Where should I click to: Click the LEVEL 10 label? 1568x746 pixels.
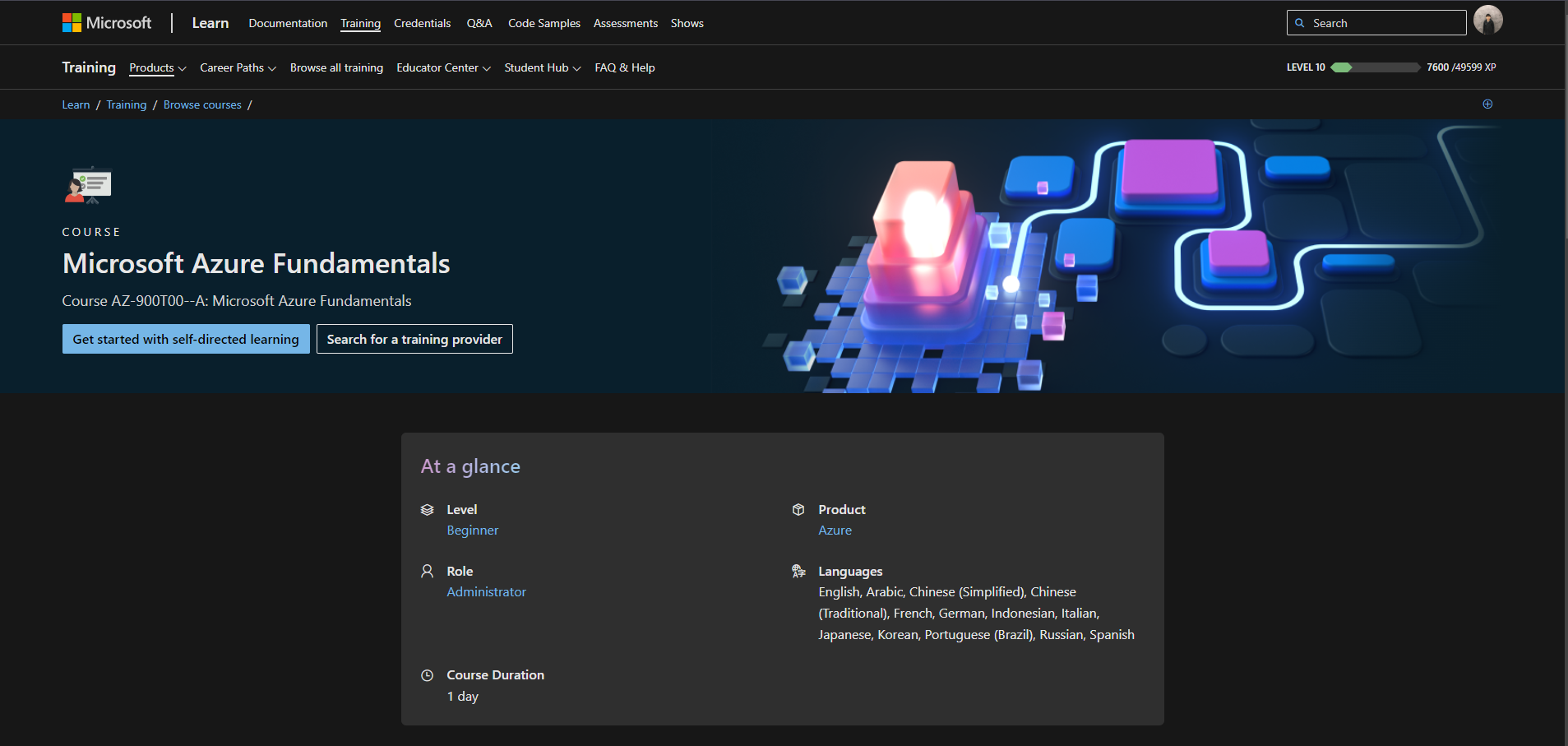tap(1306, 67)
